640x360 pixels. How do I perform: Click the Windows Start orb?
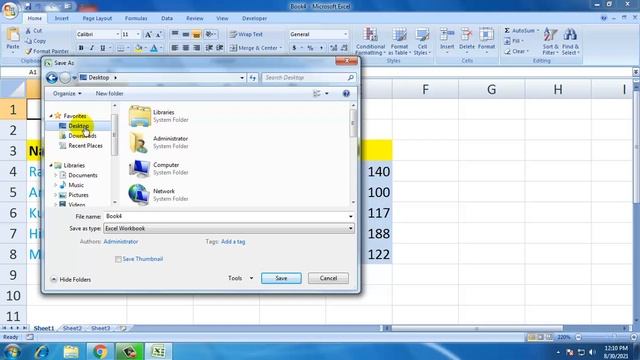12,351
